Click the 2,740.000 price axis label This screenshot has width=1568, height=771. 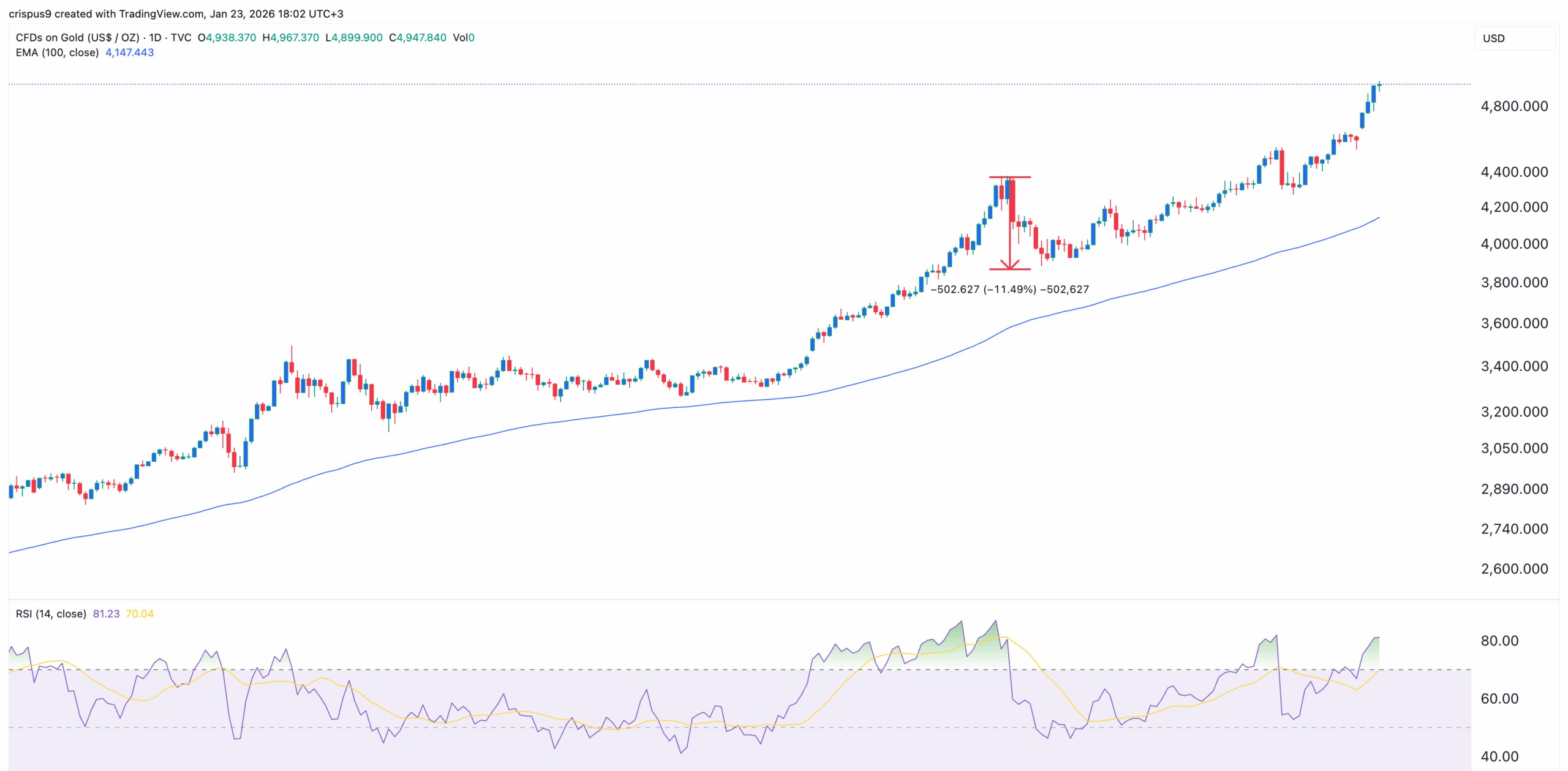point(1514,529)
